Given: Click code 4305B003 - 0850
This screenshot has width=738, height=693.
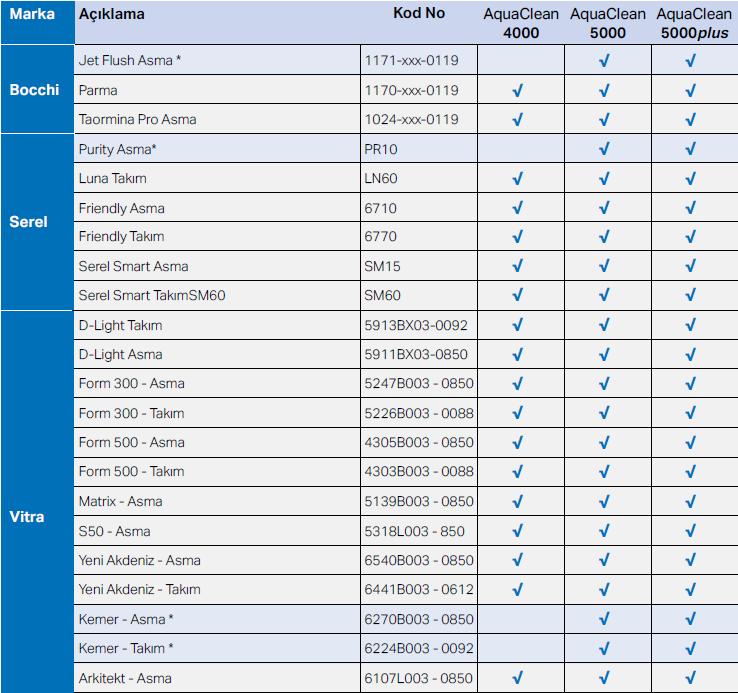Looking at the screenshot, I should tap(419, 443).
